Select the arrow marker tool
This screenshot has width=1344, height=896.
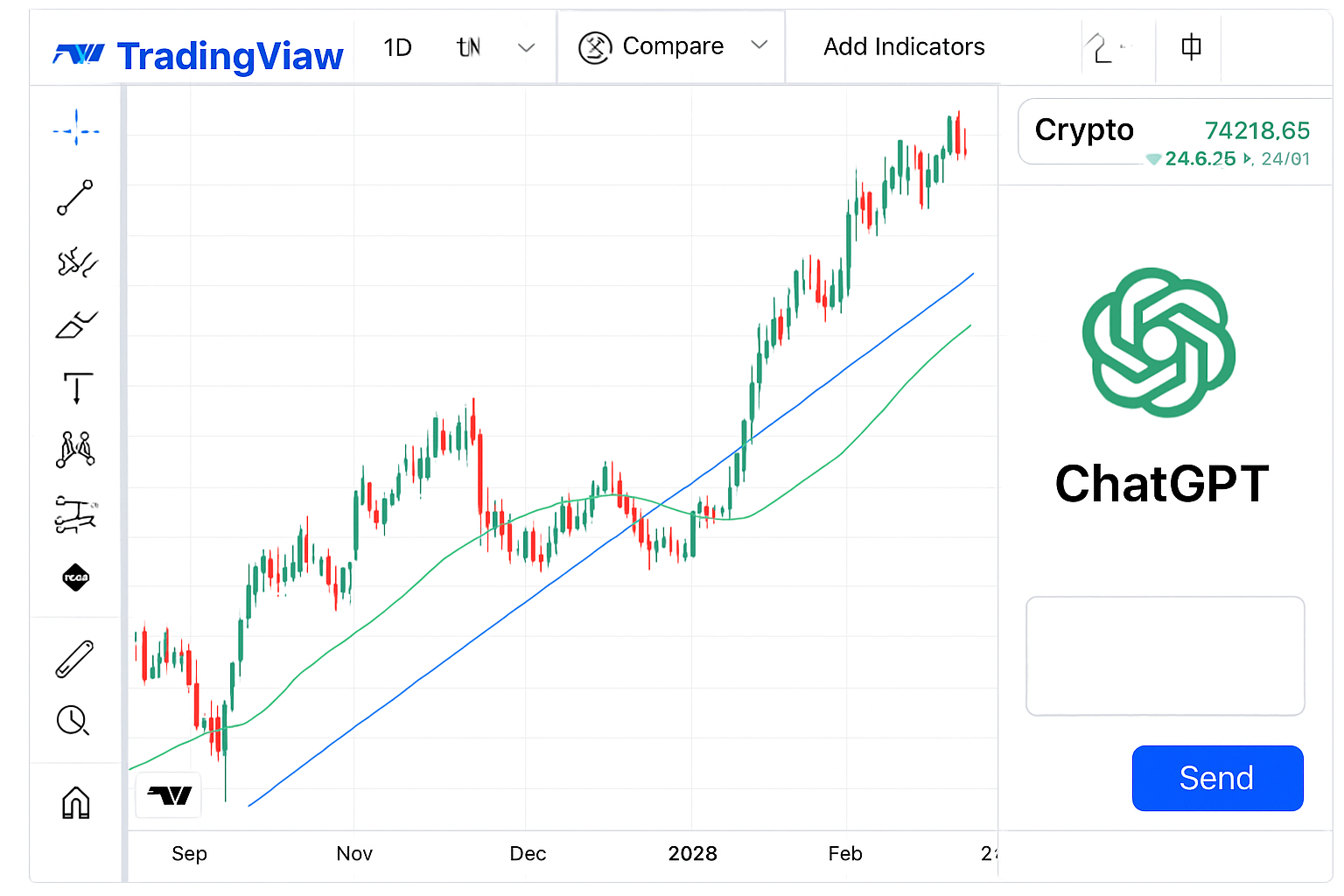click(x=76, y=388)
